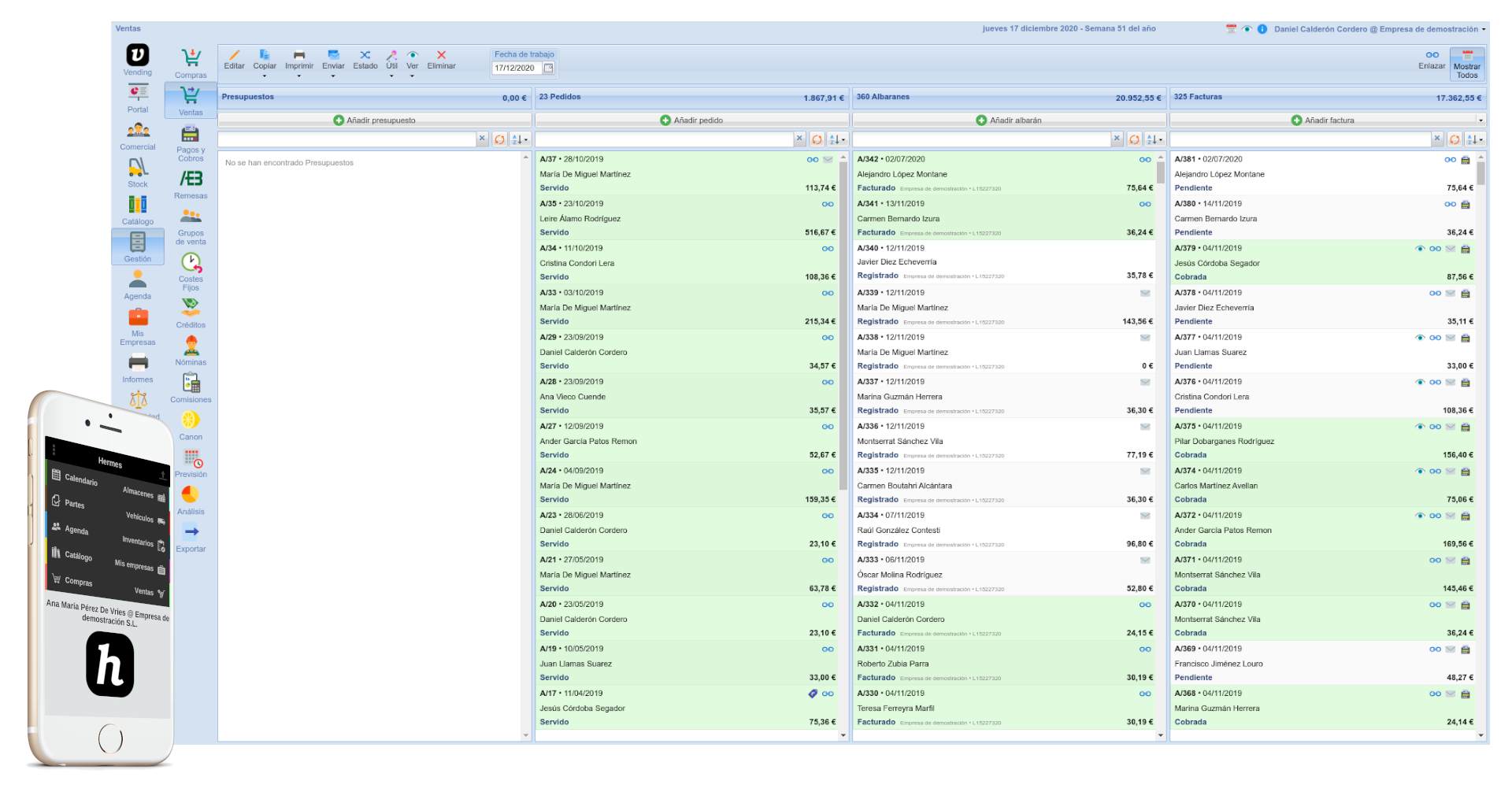
Task: Expand the Enviar dropdown
Action: tap(333, 76)
